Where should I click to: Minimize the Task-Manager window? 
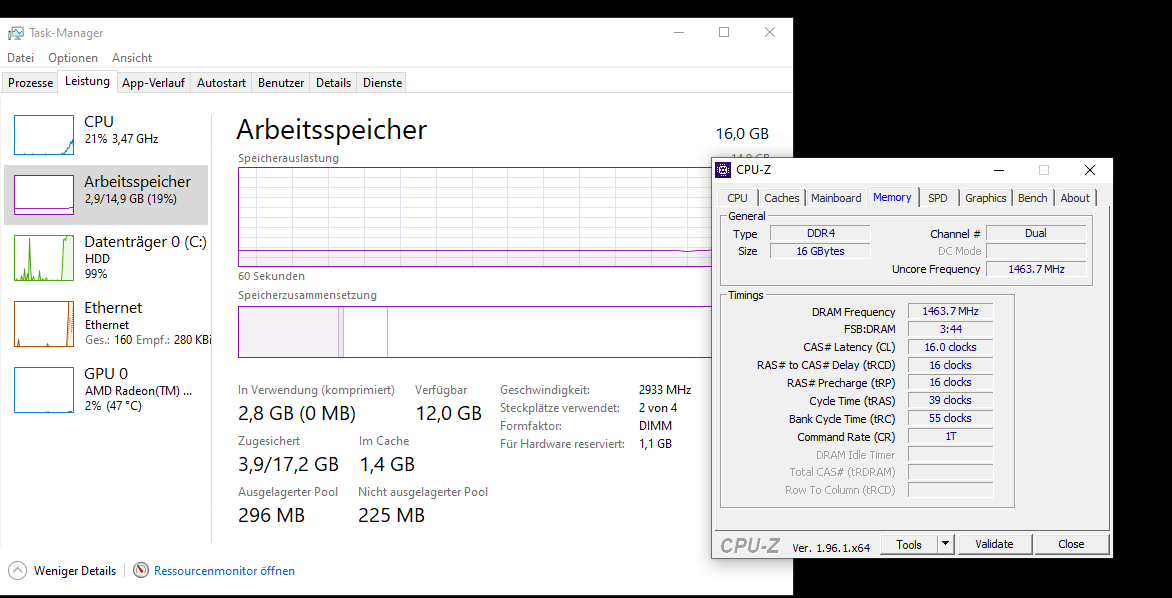678,32
